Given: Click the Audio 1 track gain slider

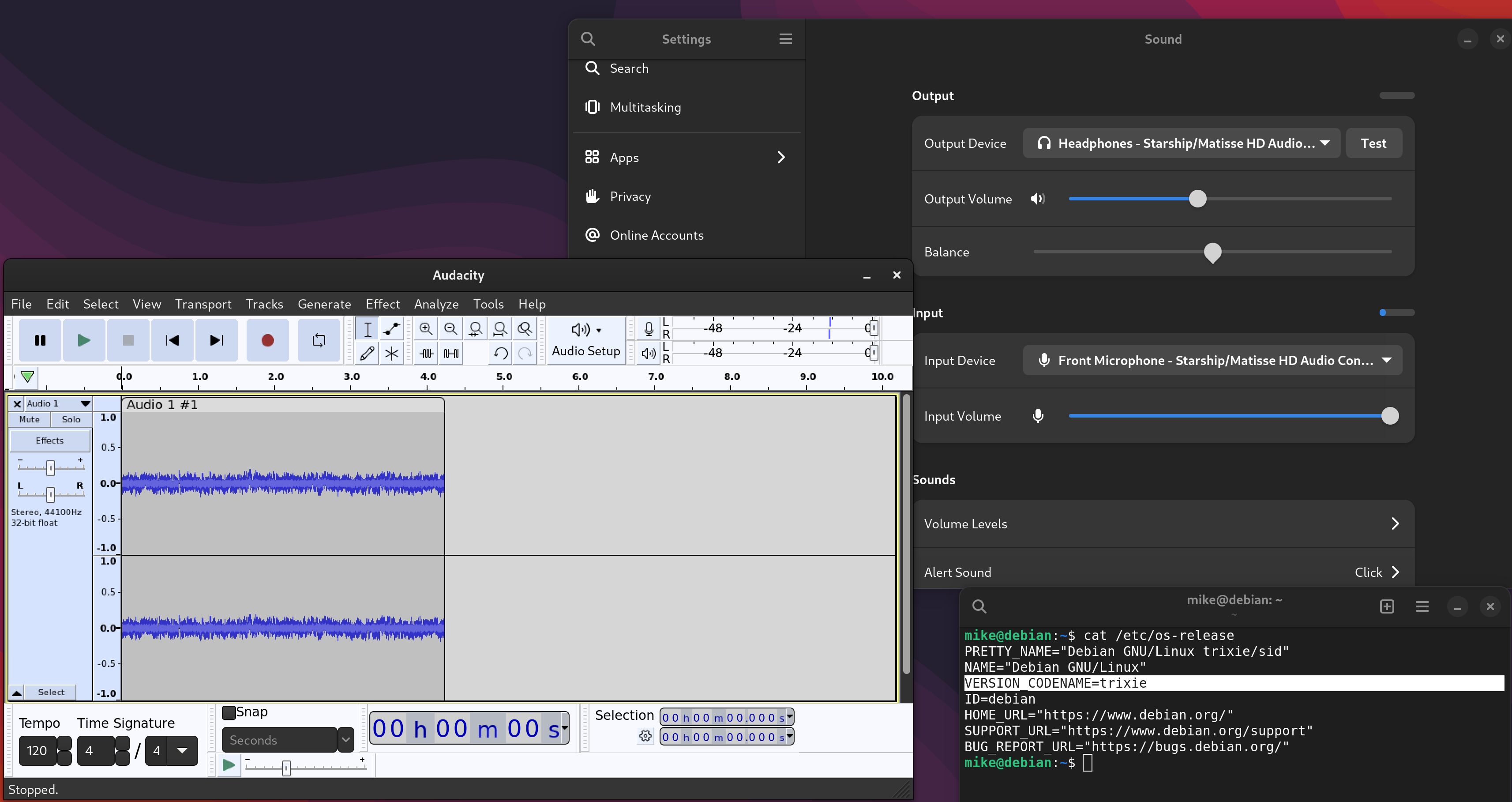Looking at the screenshot, I should (x=50, y=468).
